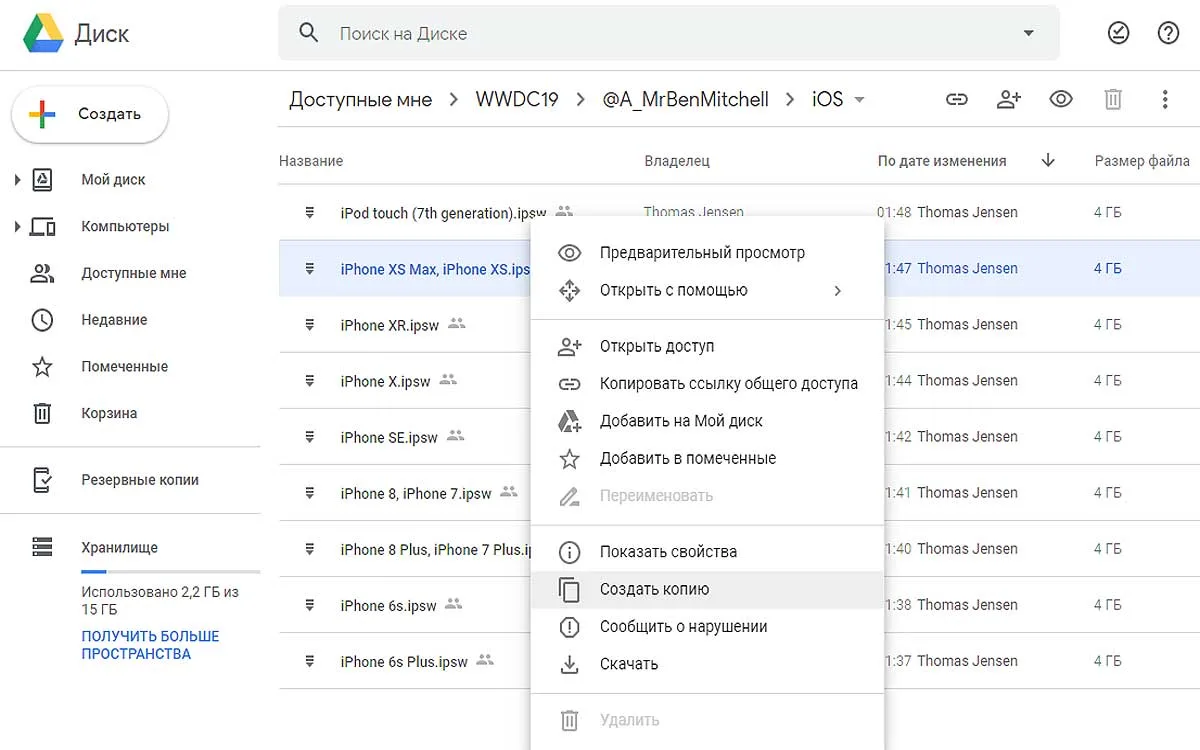Go to WWDC19 breadcrumb

coord(517,99)
